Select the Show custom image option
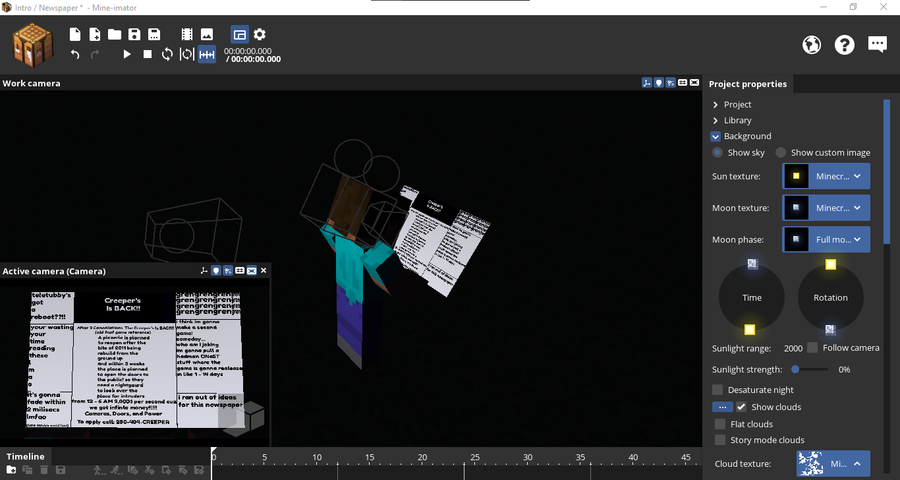Image resolution: width=900 pixels, height=480 pixels. click(x=781, y=153)
